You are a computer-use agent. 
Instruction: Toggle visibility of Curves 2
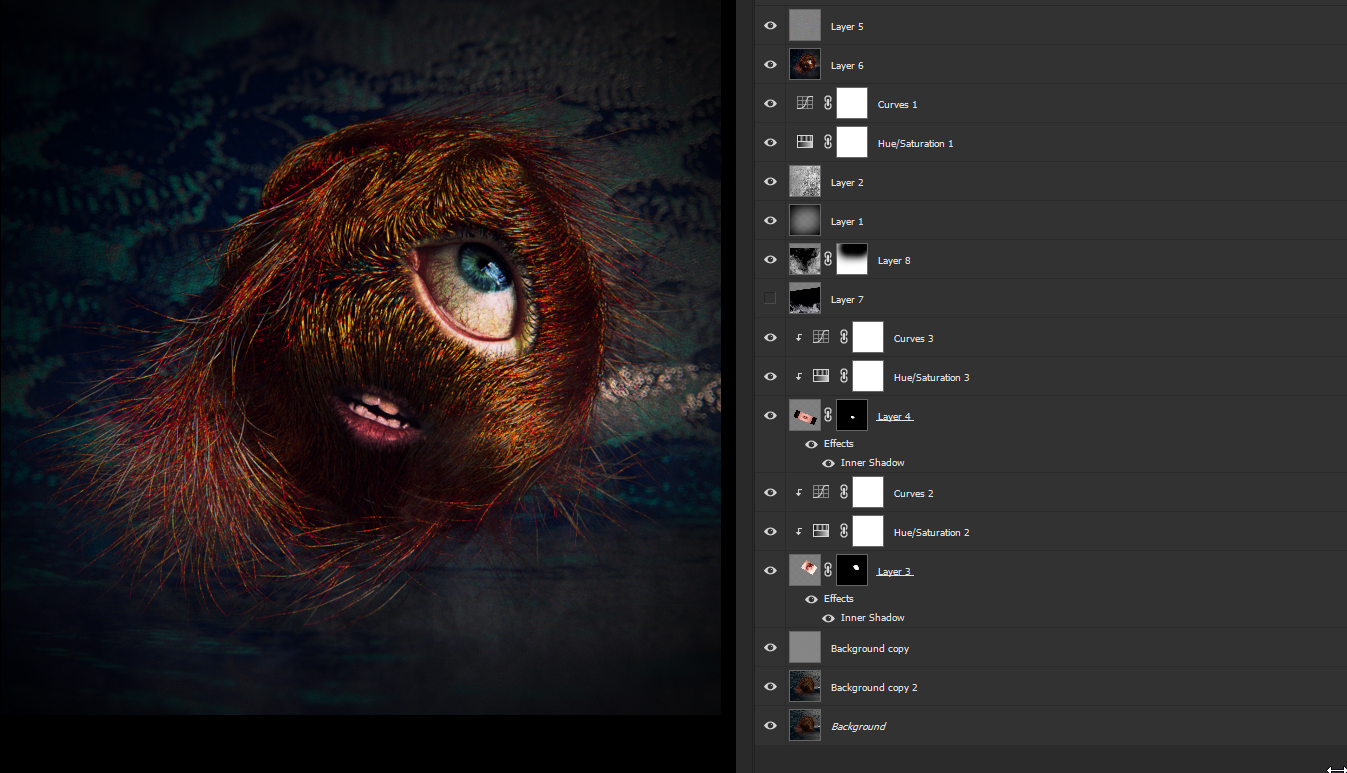[x=770, y=492]
